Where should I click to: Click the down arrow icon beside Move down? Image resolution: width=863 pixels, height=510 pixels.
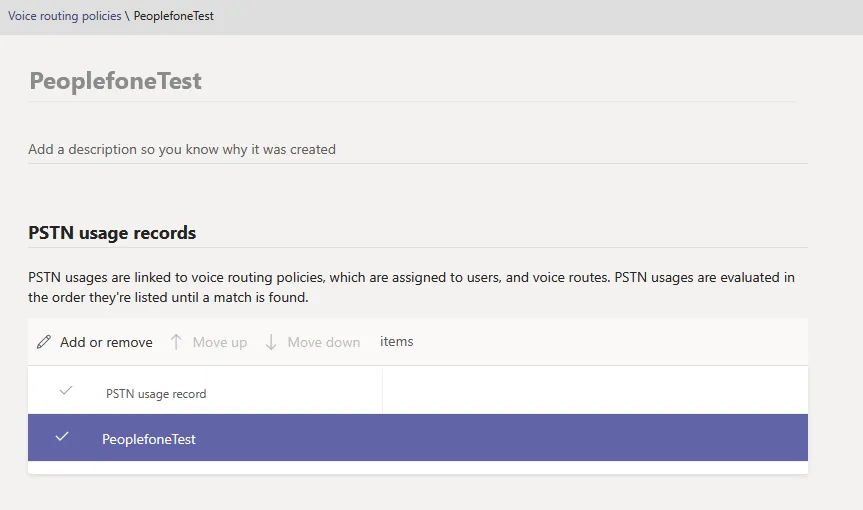coord(271,342)
